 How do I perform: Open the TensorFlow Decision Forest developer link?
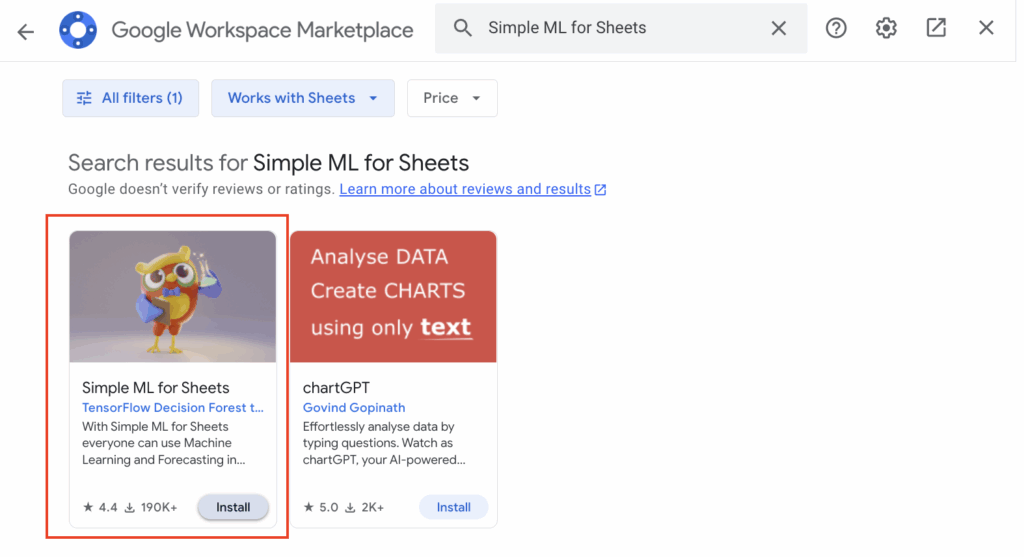coord(172,408)
